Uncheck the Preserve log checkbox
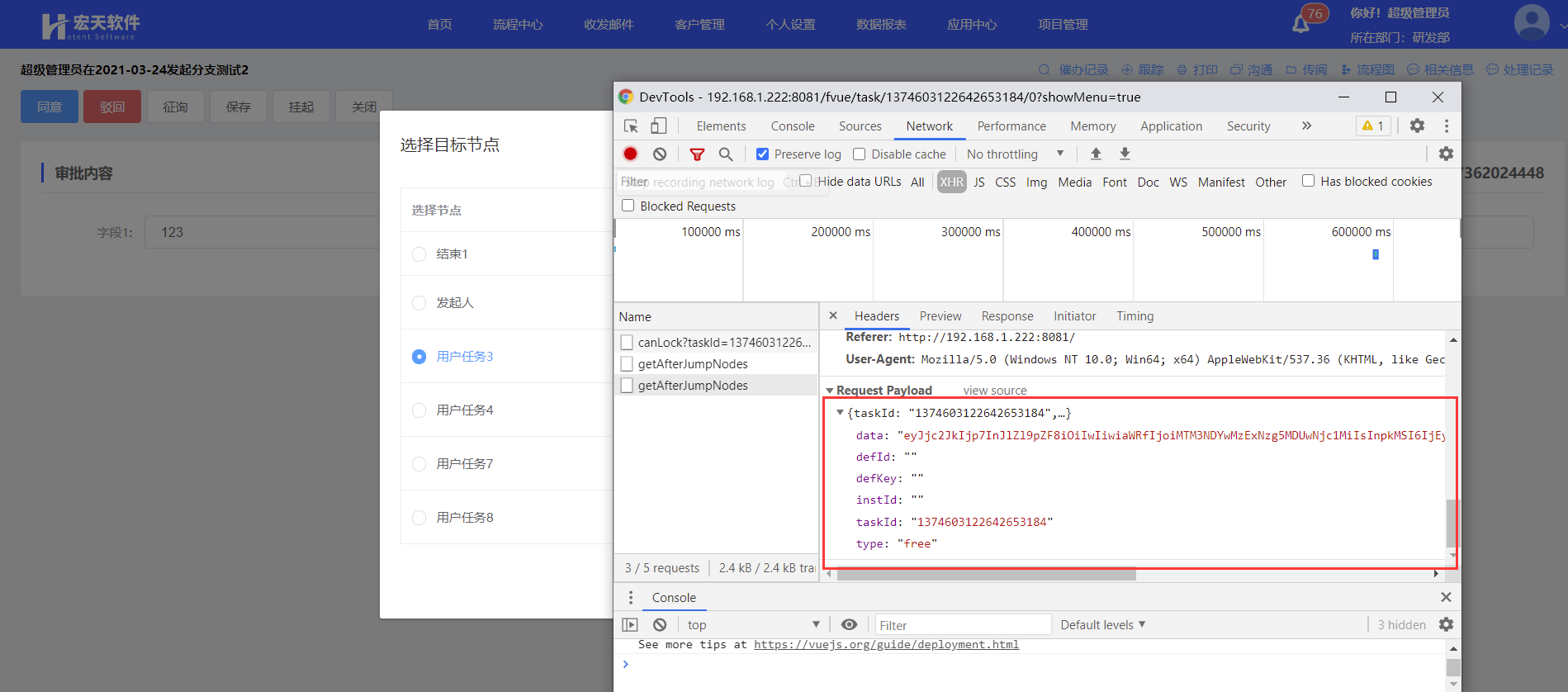The width and height of the screenshot is (1568, 692). 762,154
